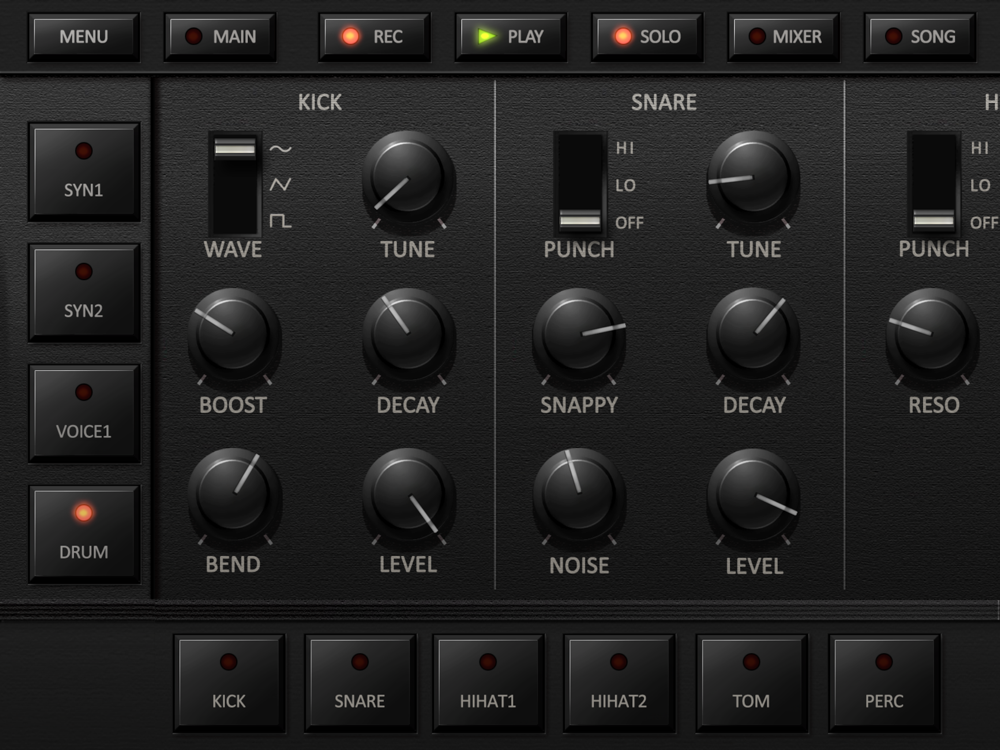The width and height of the screenshot is (1000, 750).
Task: Go to the MAIN view
Action: (220, 37)
